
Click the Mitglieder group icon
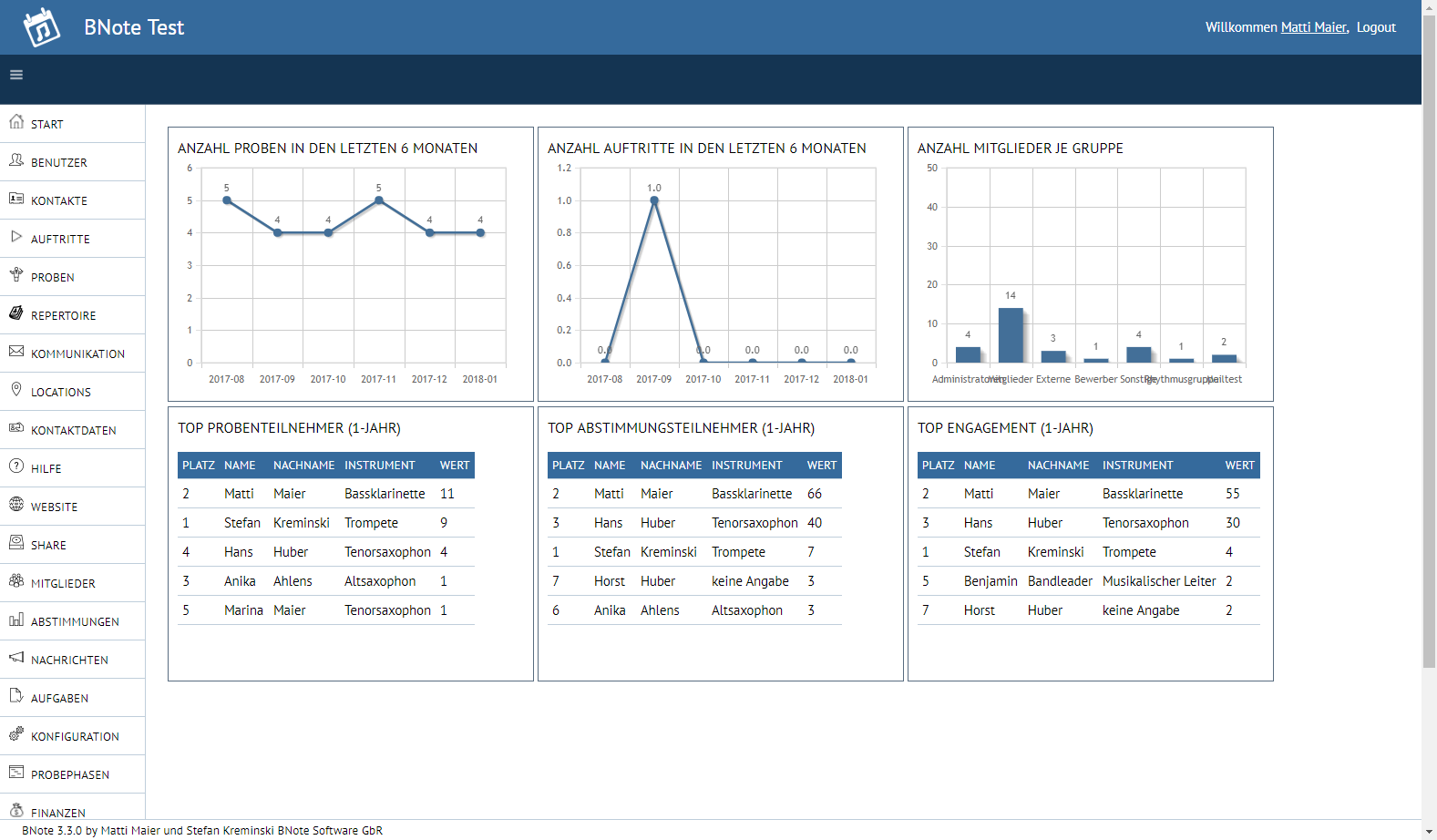point(16,580)
